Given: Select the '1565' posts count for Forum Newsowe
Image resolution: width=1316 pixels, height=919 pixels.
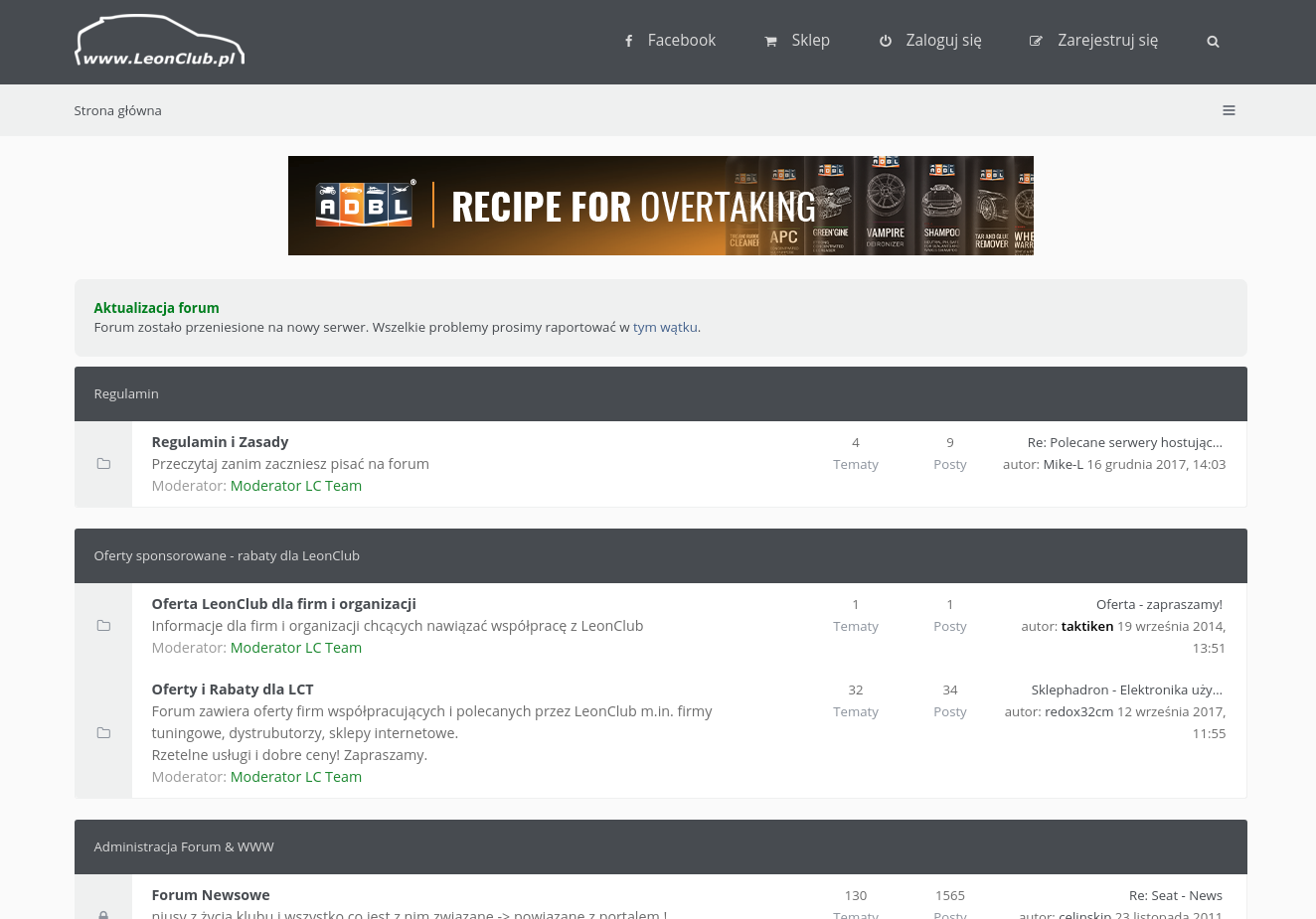Looking at the screenshot, I should 950,895.
